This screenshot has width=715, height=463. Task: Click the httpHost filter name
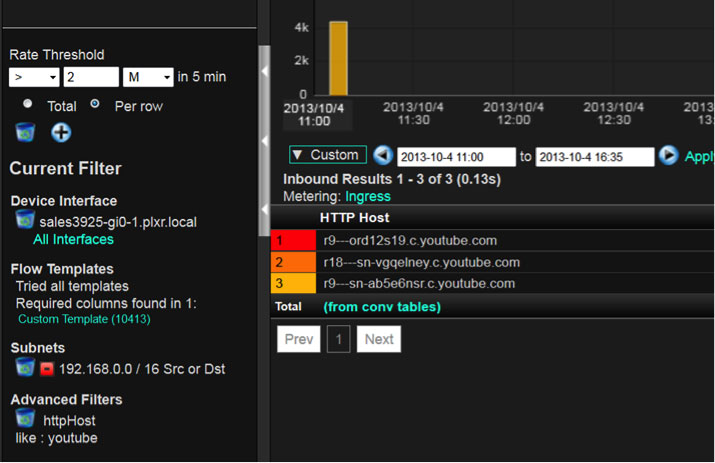tap(69, 421)
